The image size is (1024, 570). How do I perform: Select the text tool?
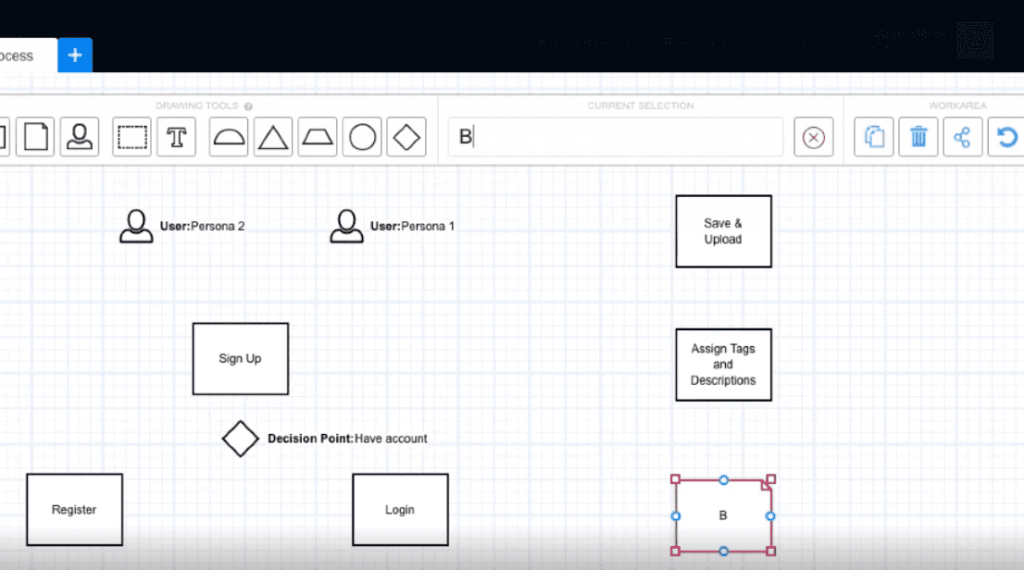(x=177, y=137)
